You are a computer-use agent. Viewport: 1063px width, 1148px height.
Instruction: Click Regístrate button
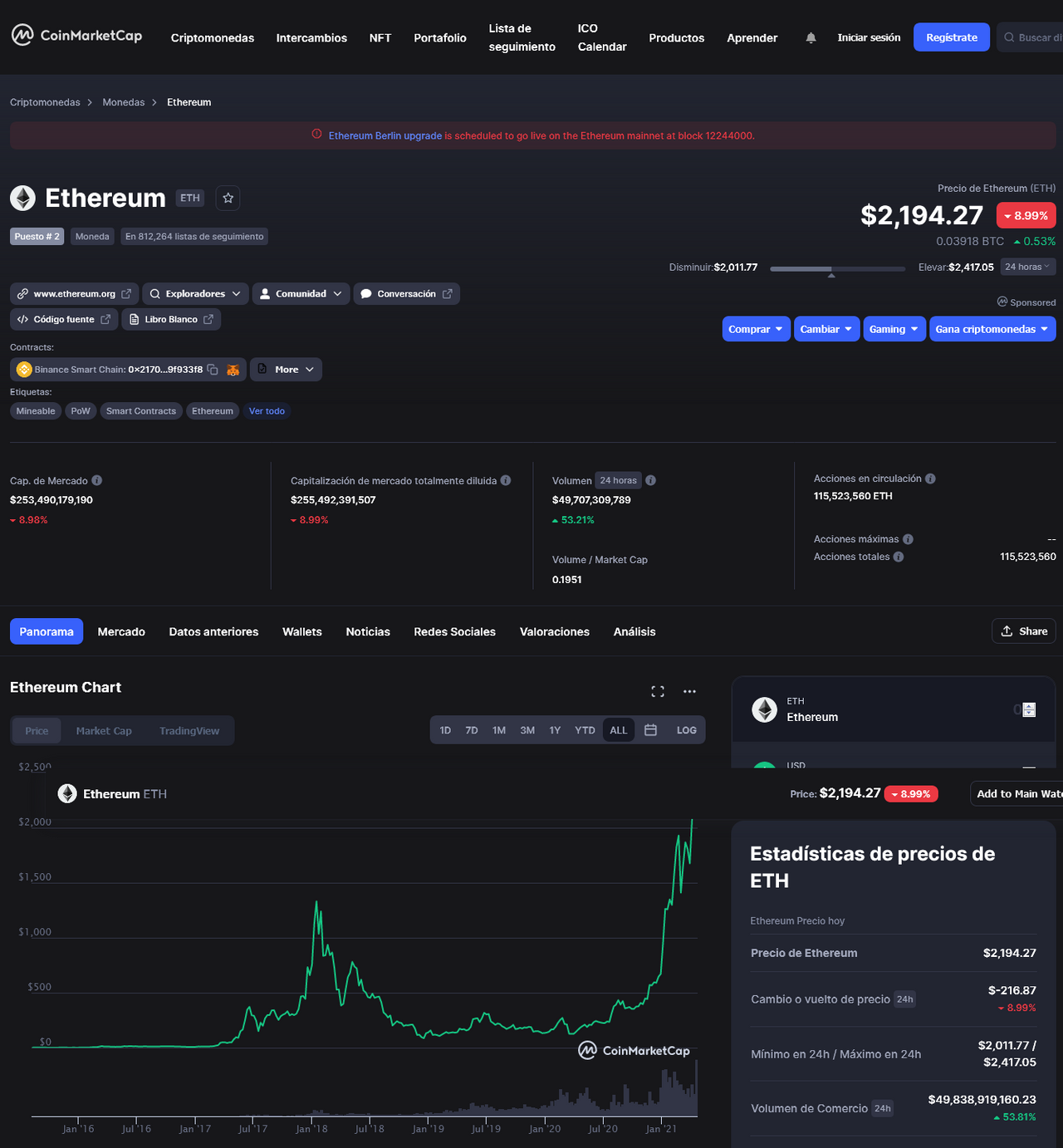[x=952, y=37]
